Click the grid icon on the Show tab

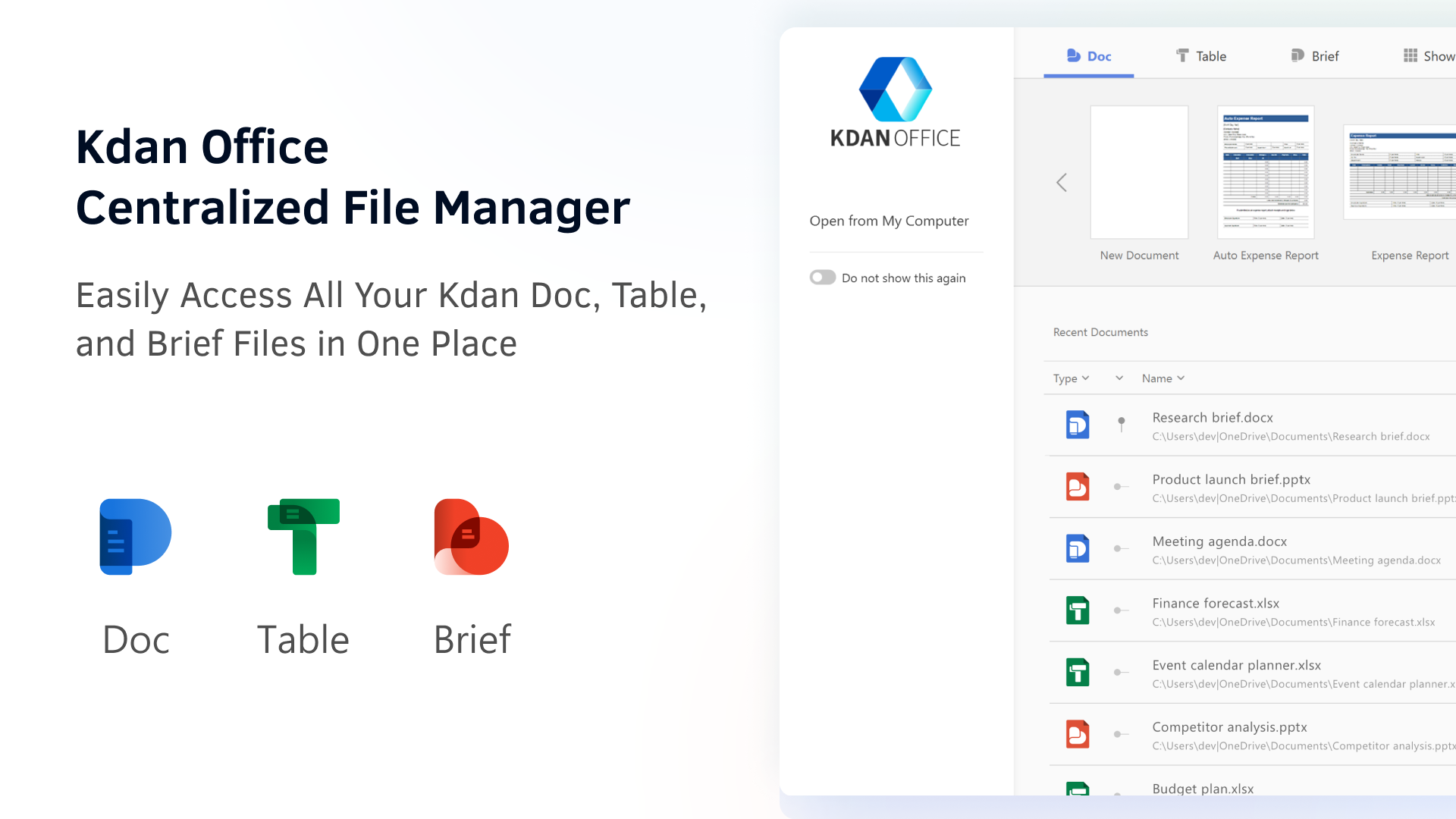pos(1410,55)
